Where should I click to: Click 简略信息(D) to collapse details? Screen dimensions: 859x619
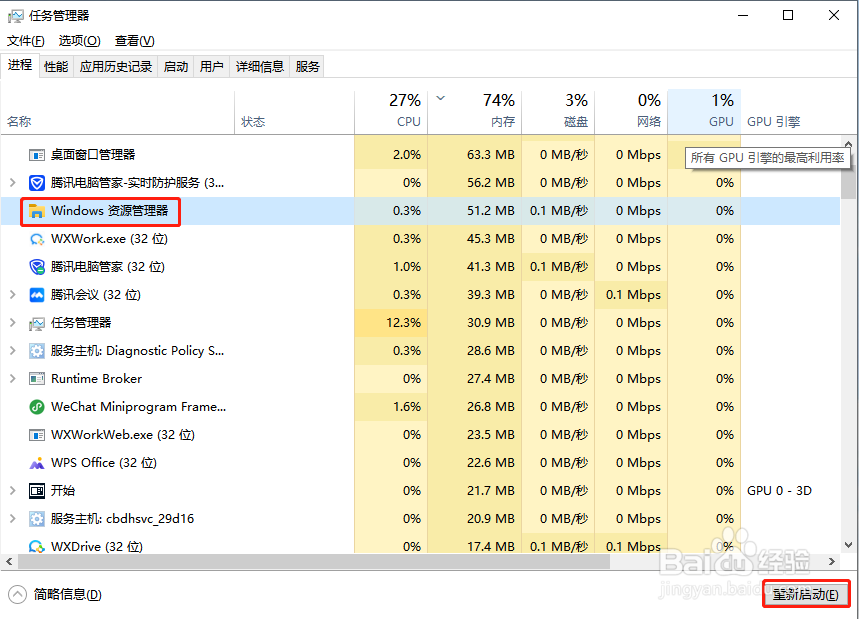55,593
